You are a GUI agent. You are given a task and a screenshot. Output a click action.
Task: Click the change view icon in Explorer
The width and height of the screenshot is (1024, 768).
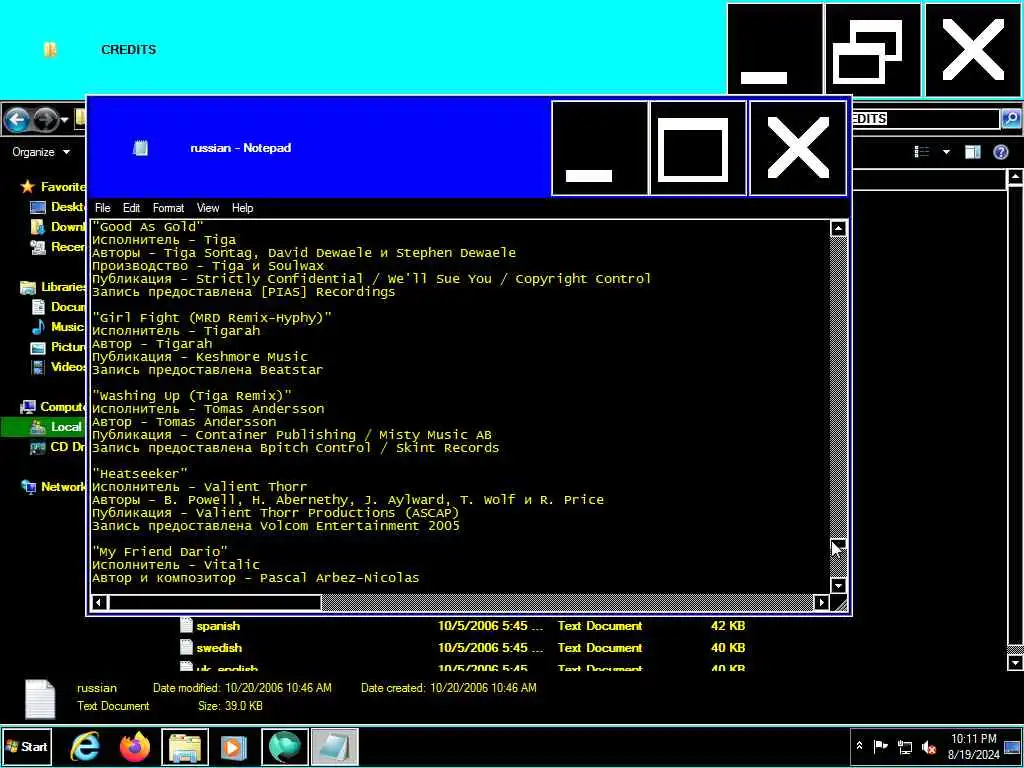click(x=922, y=152)
